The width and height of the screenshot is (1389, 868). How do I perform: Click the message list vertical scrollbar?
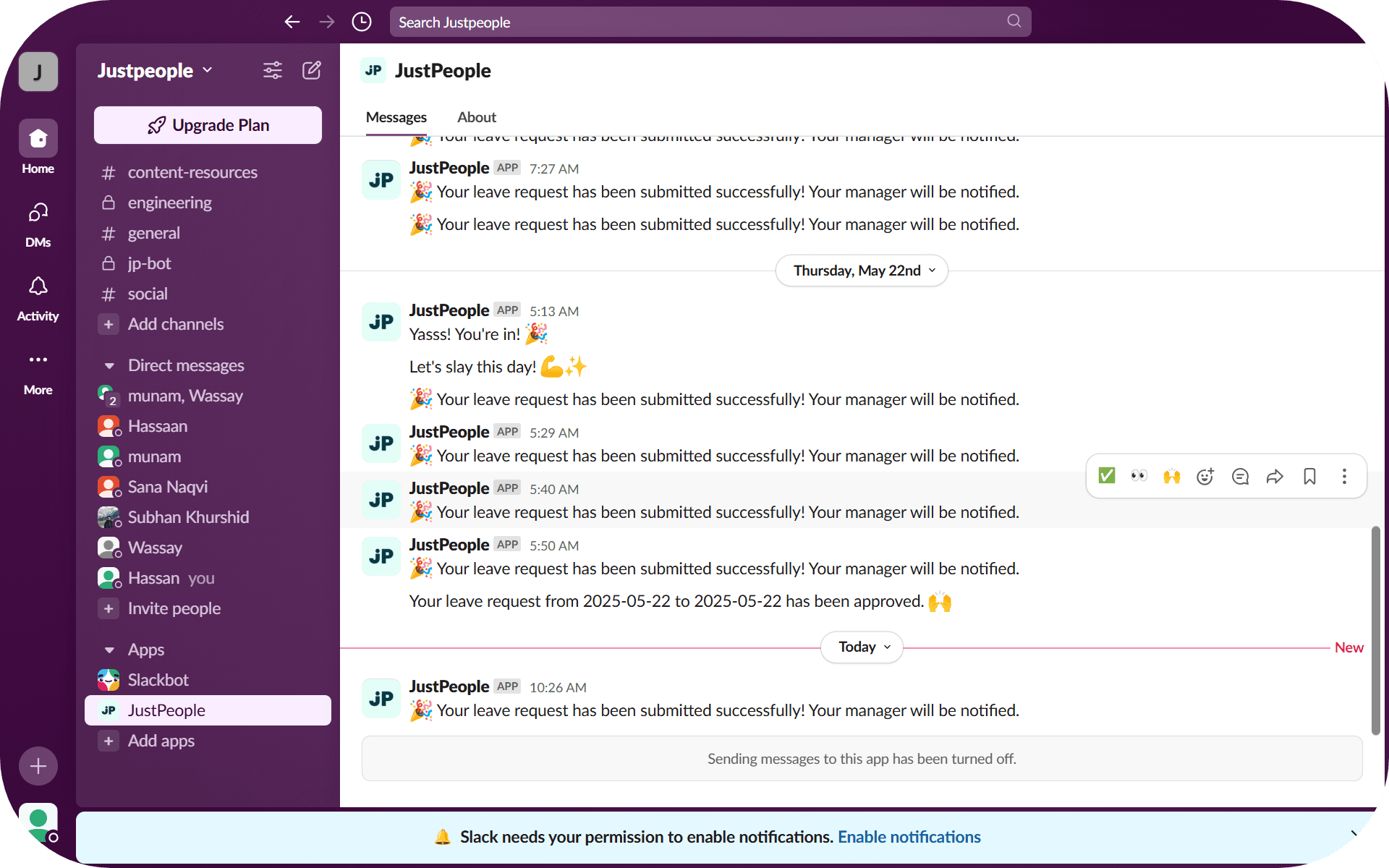[1375, 631]
